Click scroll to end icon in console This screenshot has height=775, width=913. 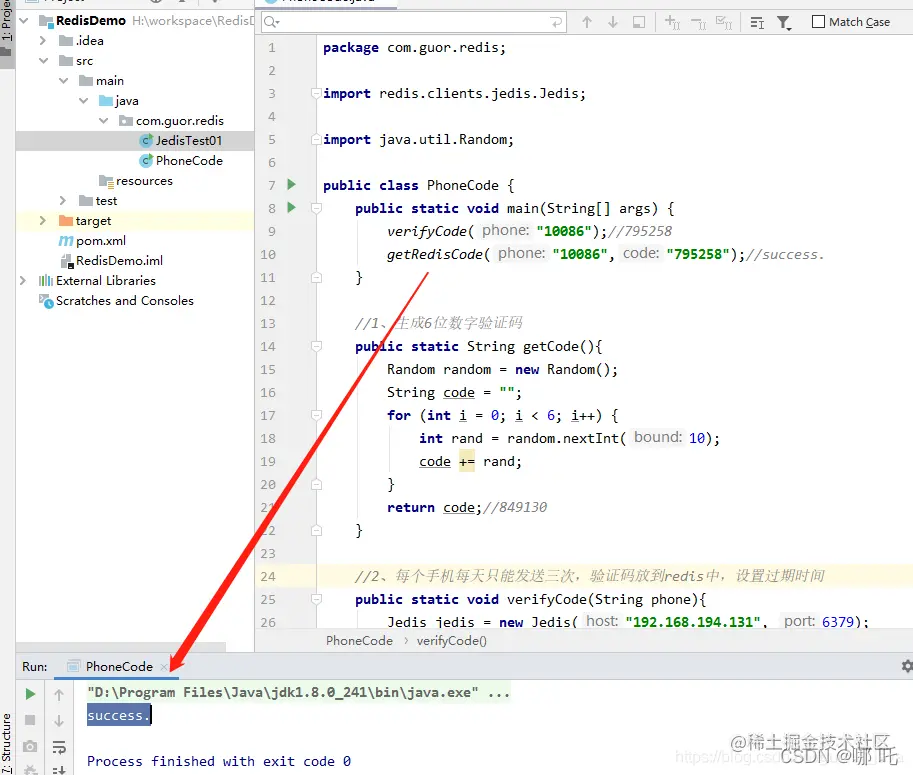(59, 770)
